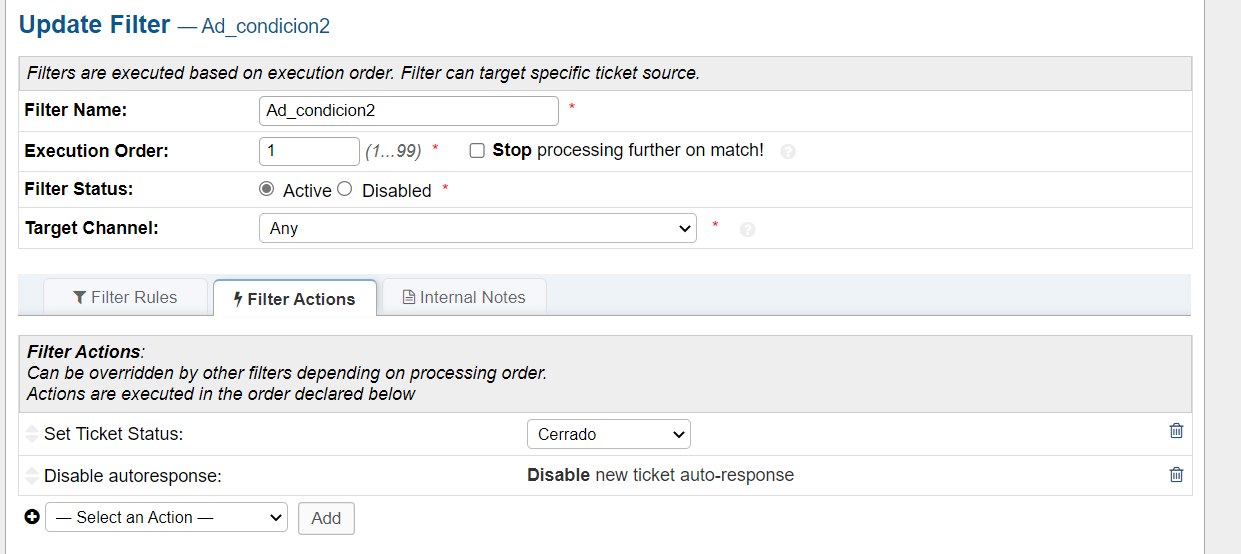Image resolution: width=1241 pixels, height=554 pixels.
Task: Expand the Cerrado ticket status dropdown
Action: pyautogui.click(x=608, y=434)
